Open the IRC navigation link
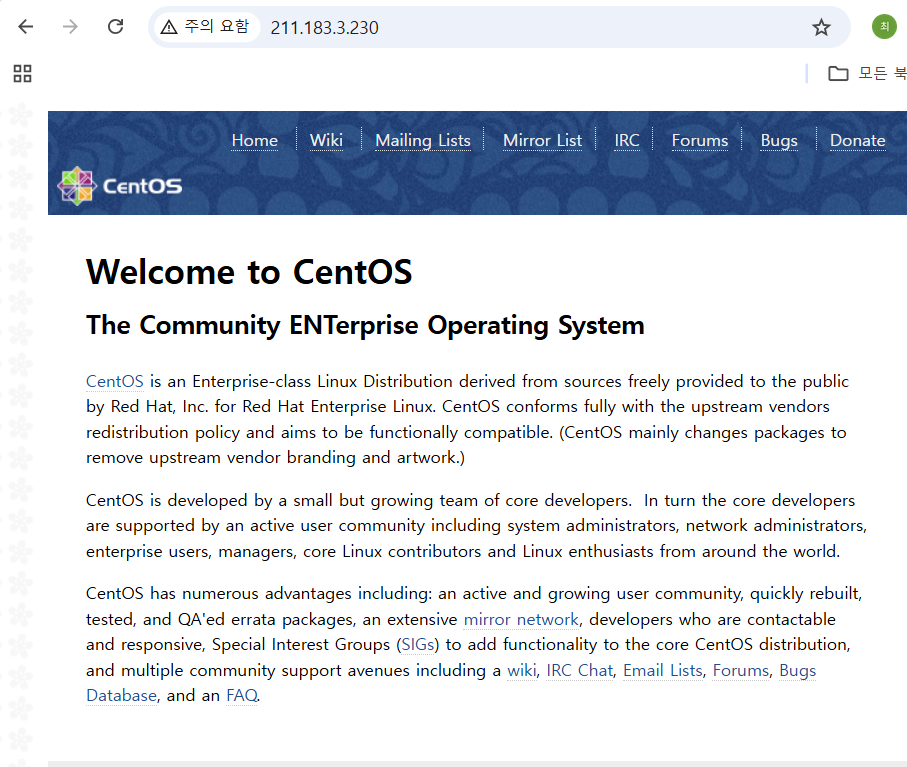Screen dimensions: 907x767 click(627, 141)
